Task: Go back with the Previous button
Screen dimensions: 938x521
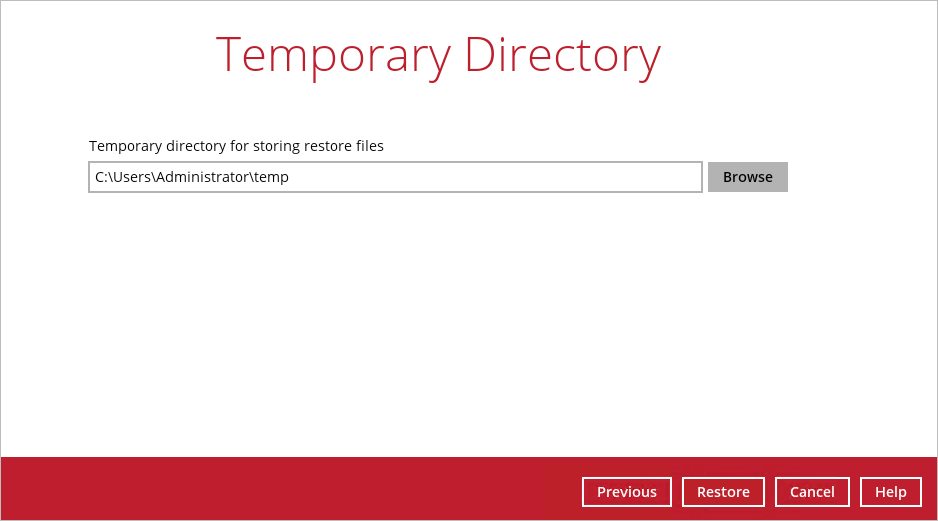Action: click(x=626, y=492)
